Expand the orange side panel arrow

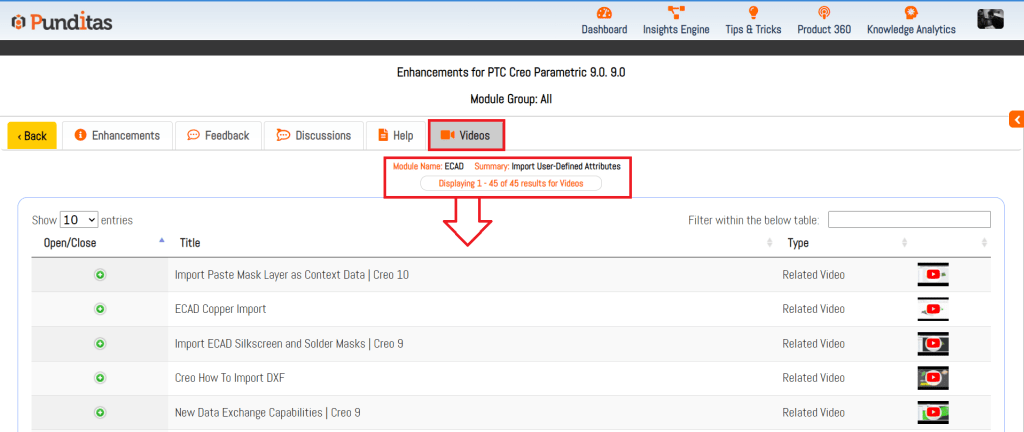(1016, 120)
